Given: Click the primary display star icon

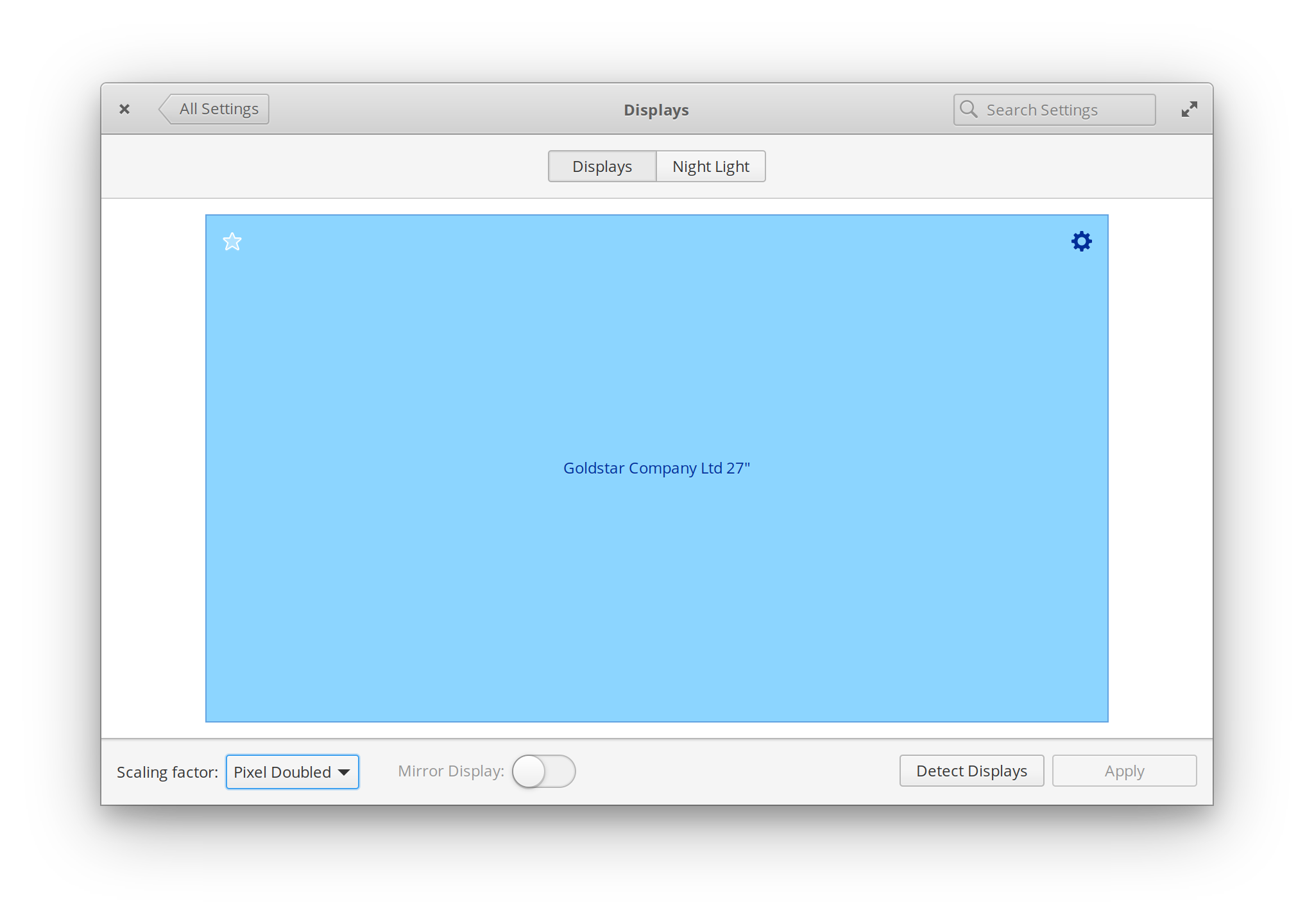Looking at the screenshot, I should 232,241.
